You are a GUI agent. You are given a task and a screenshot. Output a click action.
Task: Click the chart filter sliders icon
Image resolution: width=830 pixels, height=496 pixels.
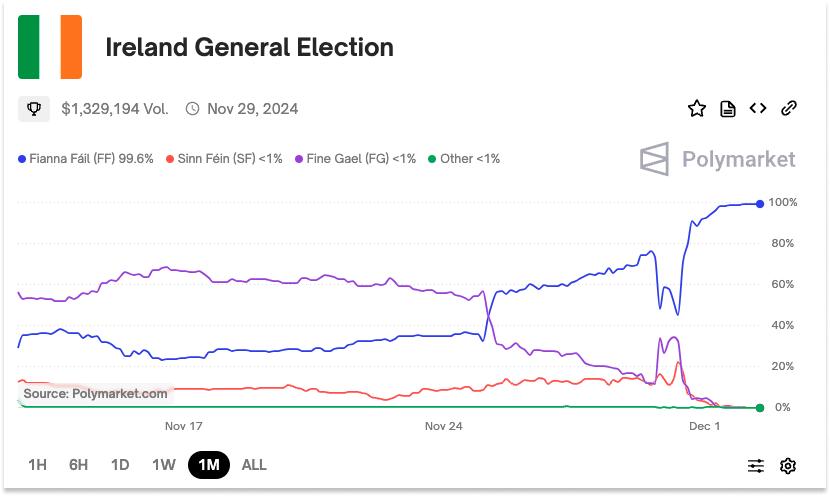[x=756, y=465]
